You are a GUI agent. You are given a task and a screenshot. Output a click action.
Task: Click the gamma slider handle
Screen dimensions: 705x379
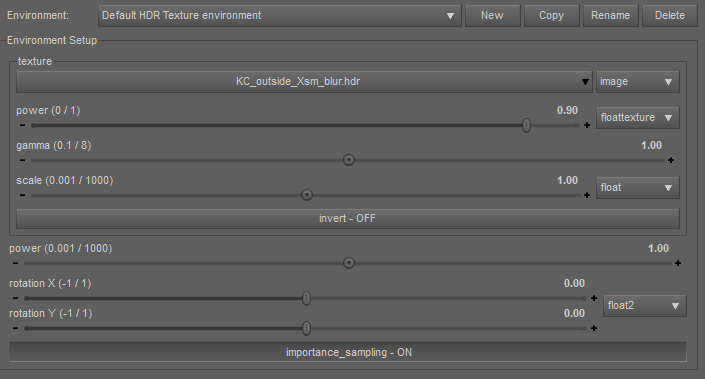pos(348,160)
